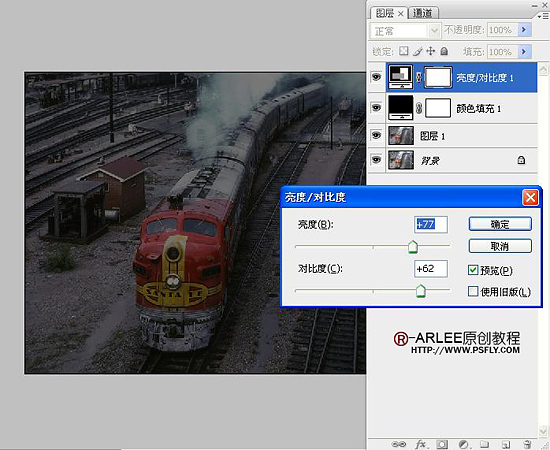Uncheck the 预览 preview checkbox

(473, 270)
